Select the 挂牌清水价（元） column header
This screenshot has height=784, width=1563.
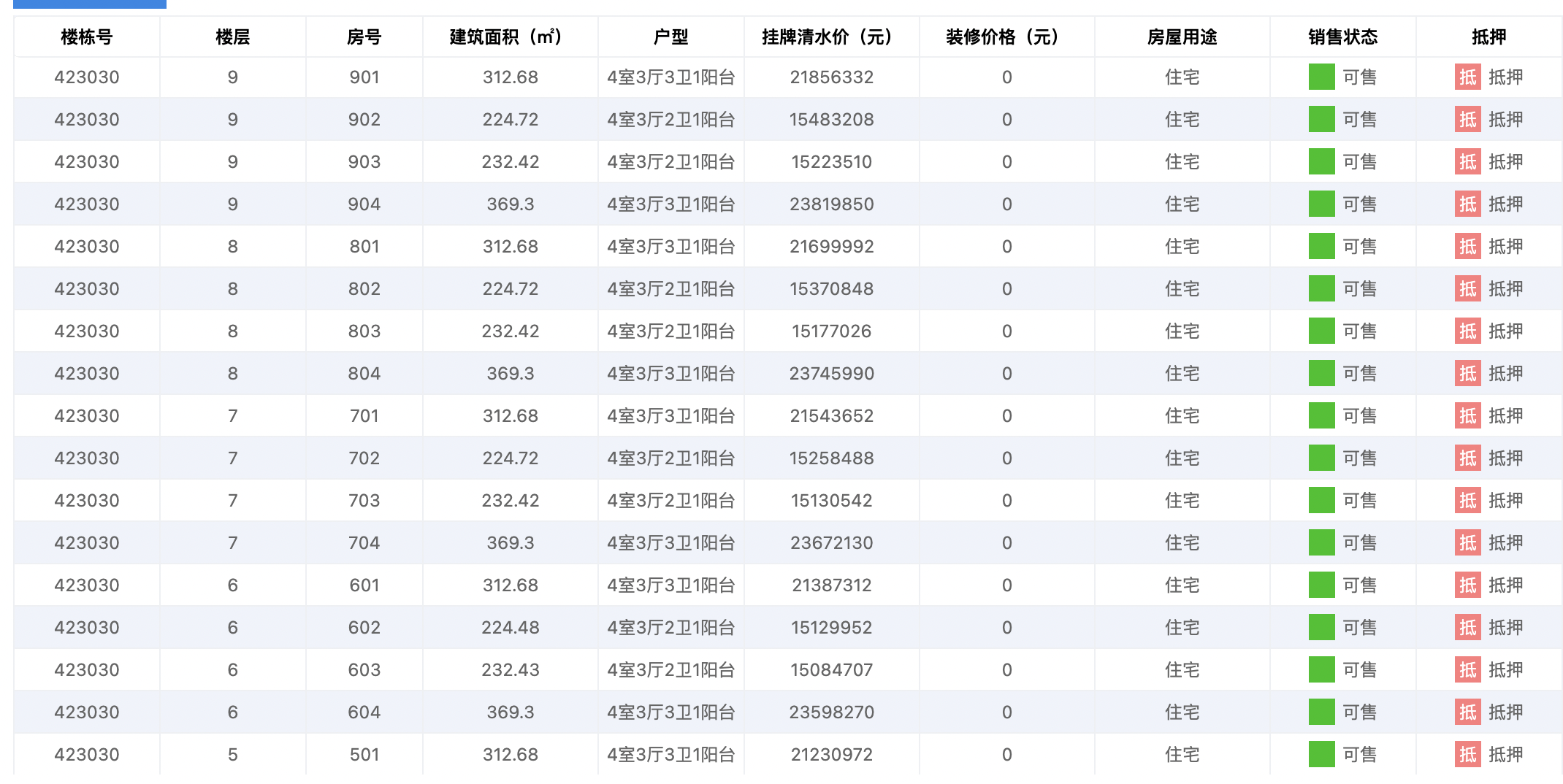(x=832, y=37)
